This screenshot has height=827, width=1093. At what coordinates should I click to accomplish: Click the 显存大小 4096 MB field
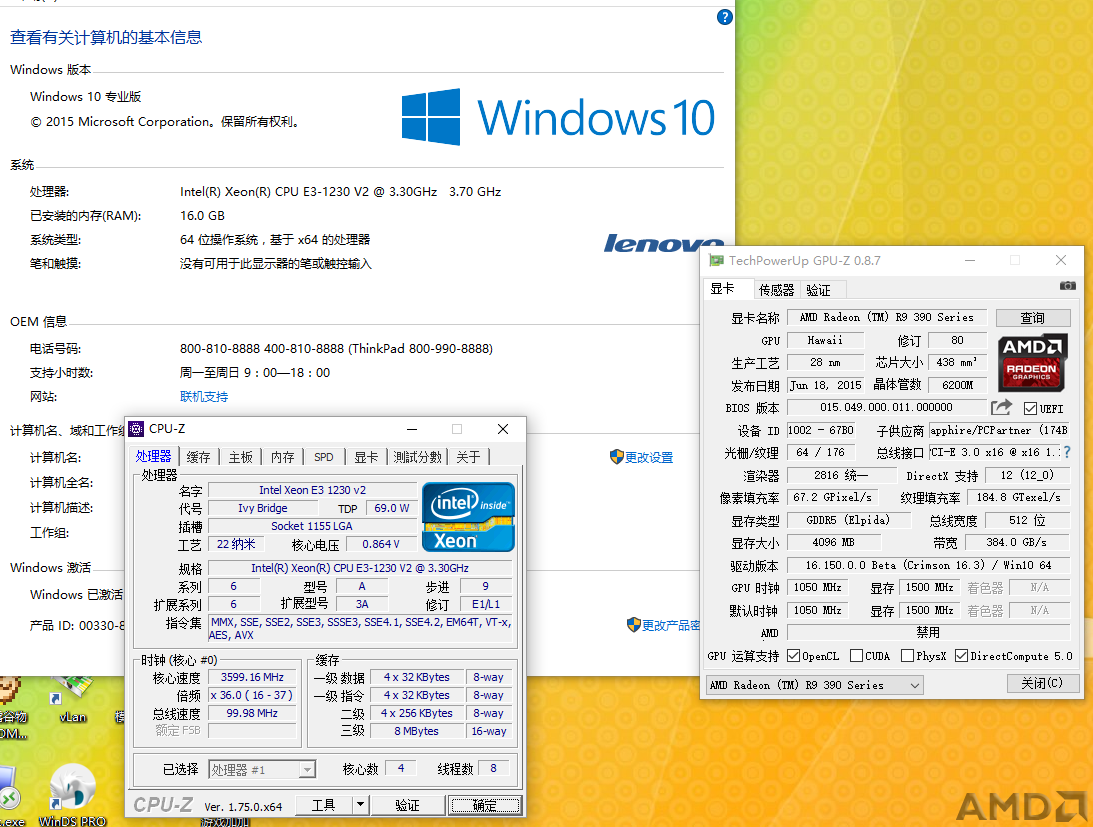pyautogui.click(x=834, y=543)
